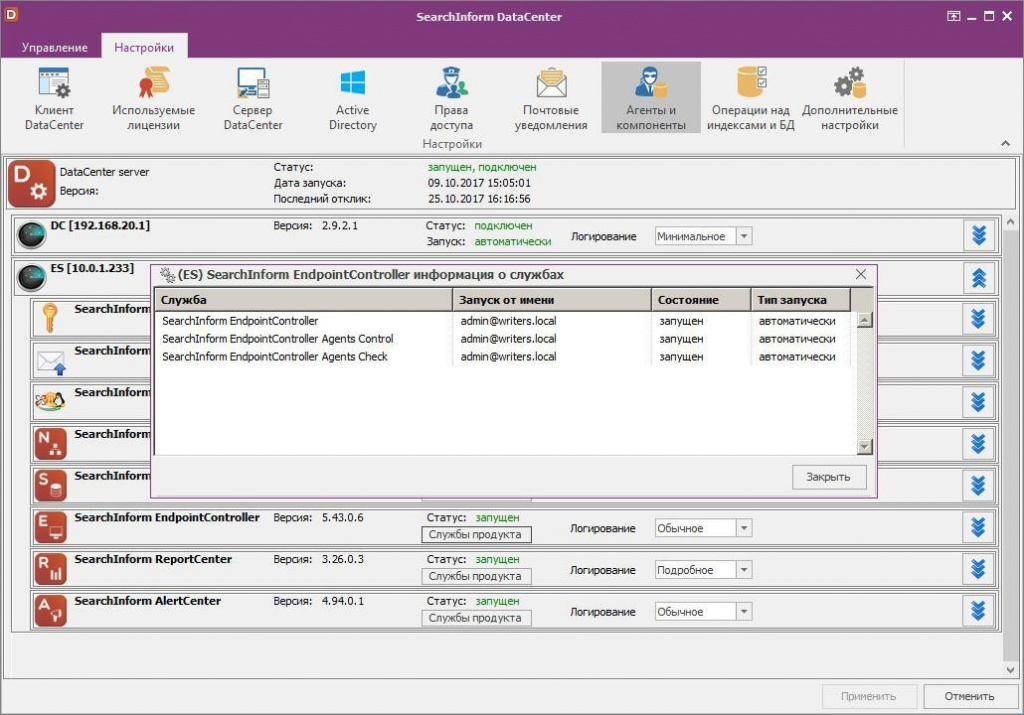Close services dialog with the X
1024x715 pixels.
[x=861, y=275]
